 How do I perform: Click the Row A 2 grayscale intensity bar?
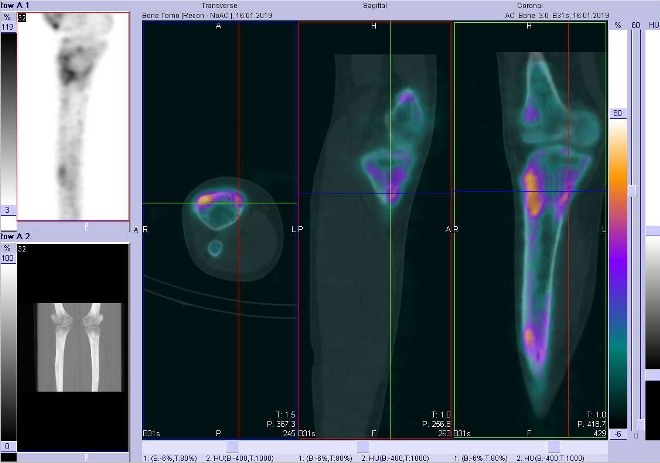(x=8, y=352)
